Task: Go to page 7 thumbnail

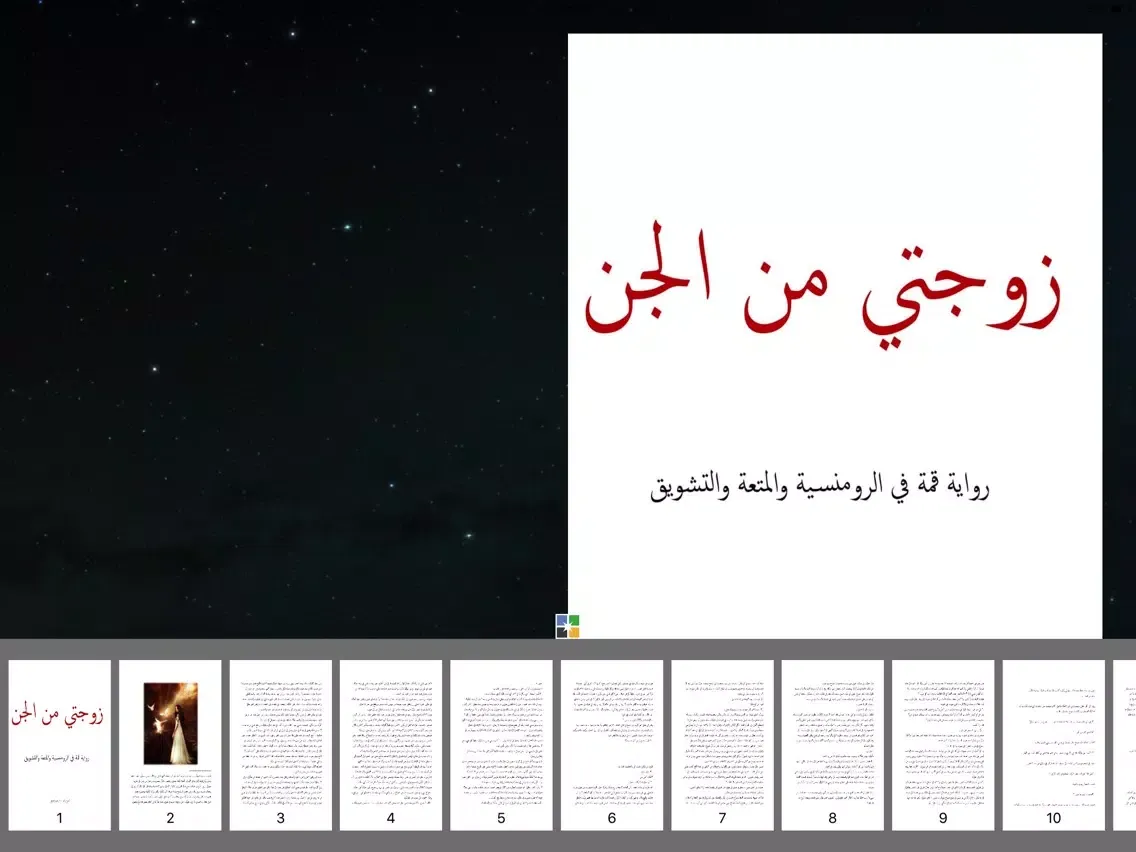Action: pos(722,745)
